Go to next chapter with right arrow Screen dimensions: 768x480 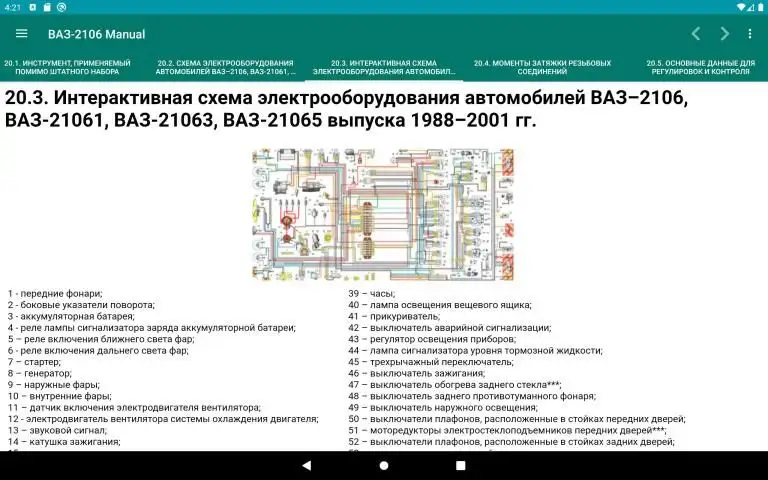coord(724,34)
